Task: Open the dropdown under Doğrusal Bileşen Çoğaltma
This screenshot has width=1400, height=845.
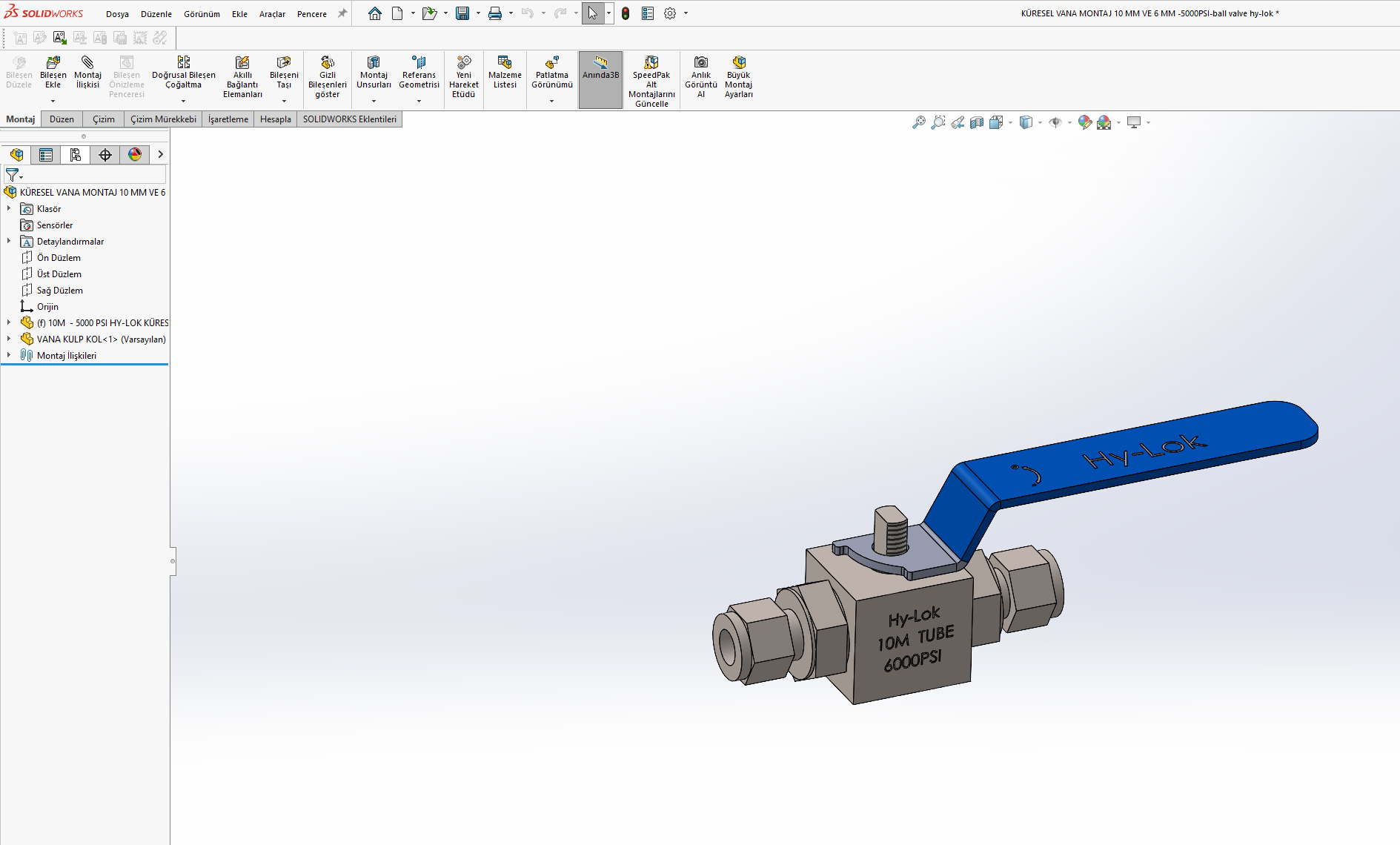Action: (183, 101)
